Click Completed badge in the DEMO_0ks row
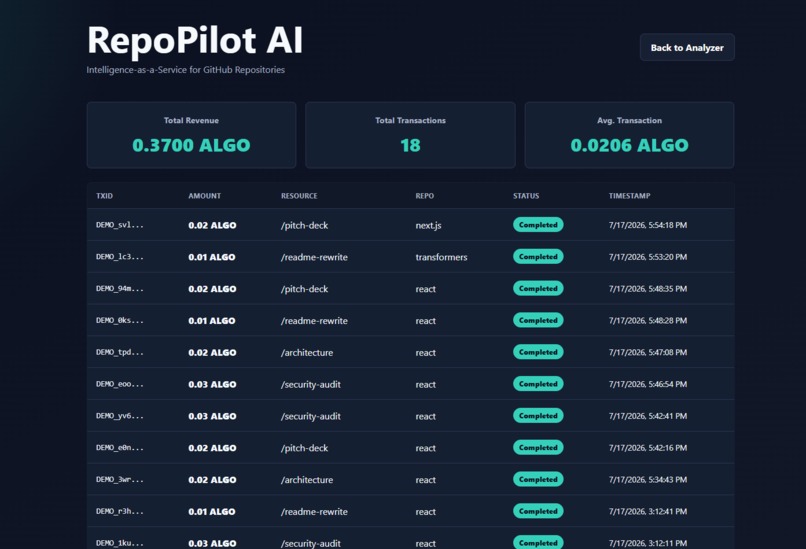The width and height of the screenshot is (806, 549). click(x=538, y=320)
